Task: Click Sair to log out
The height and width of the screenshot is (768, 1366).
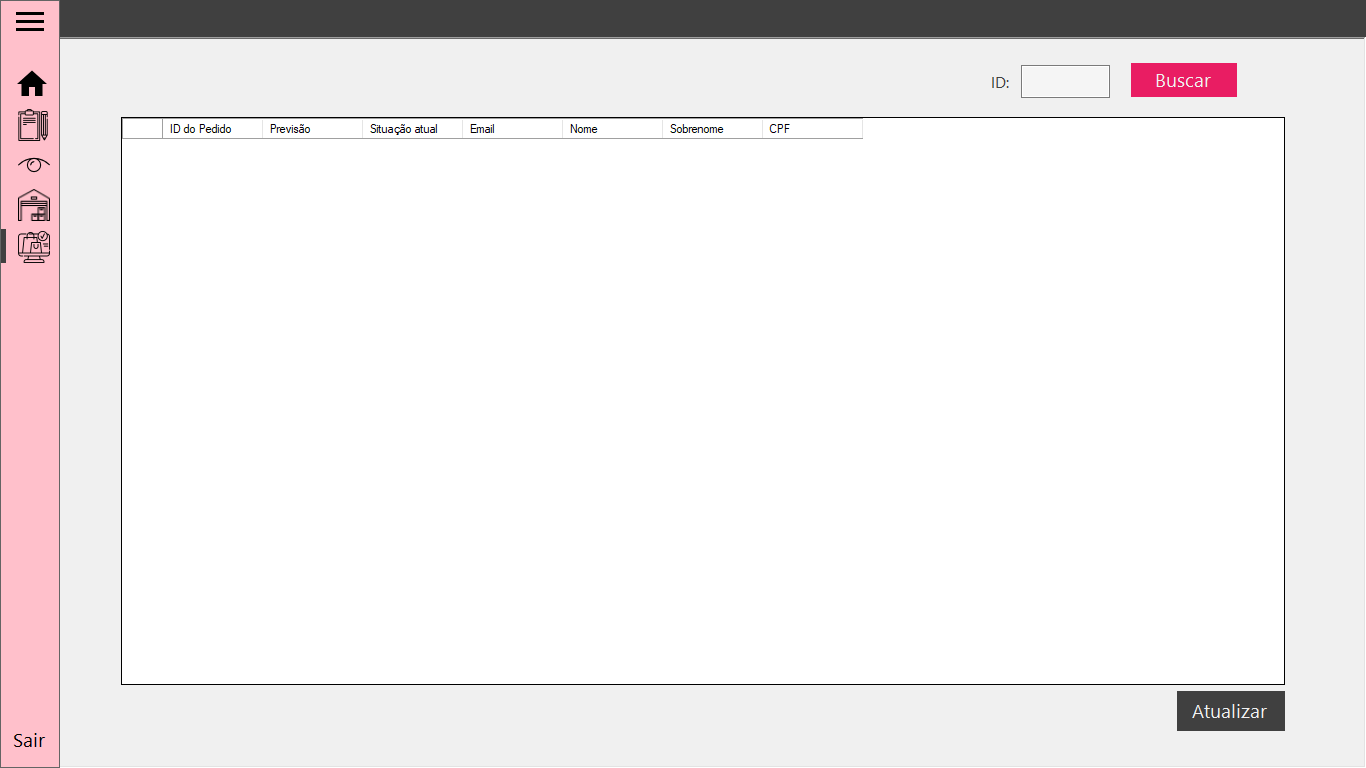Action: (29, 740)
